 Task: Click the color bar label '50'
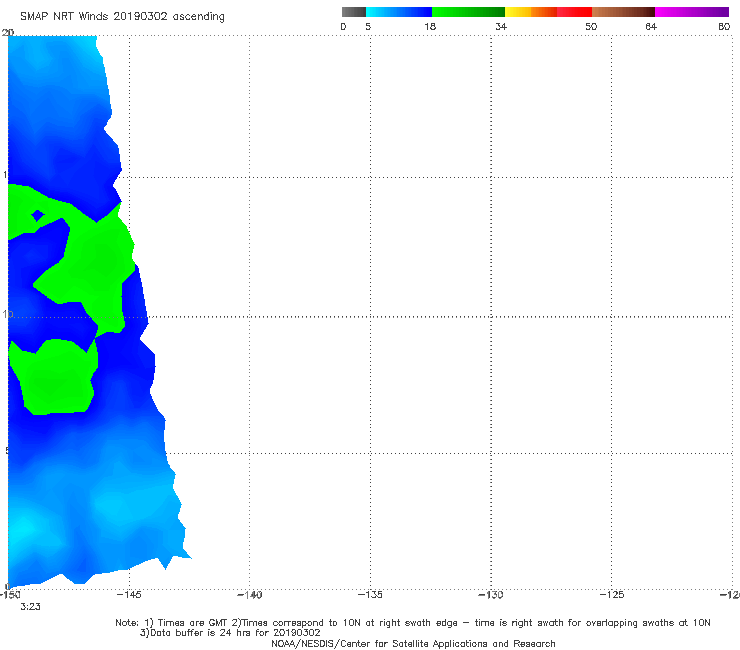click(x=591, y=26)
